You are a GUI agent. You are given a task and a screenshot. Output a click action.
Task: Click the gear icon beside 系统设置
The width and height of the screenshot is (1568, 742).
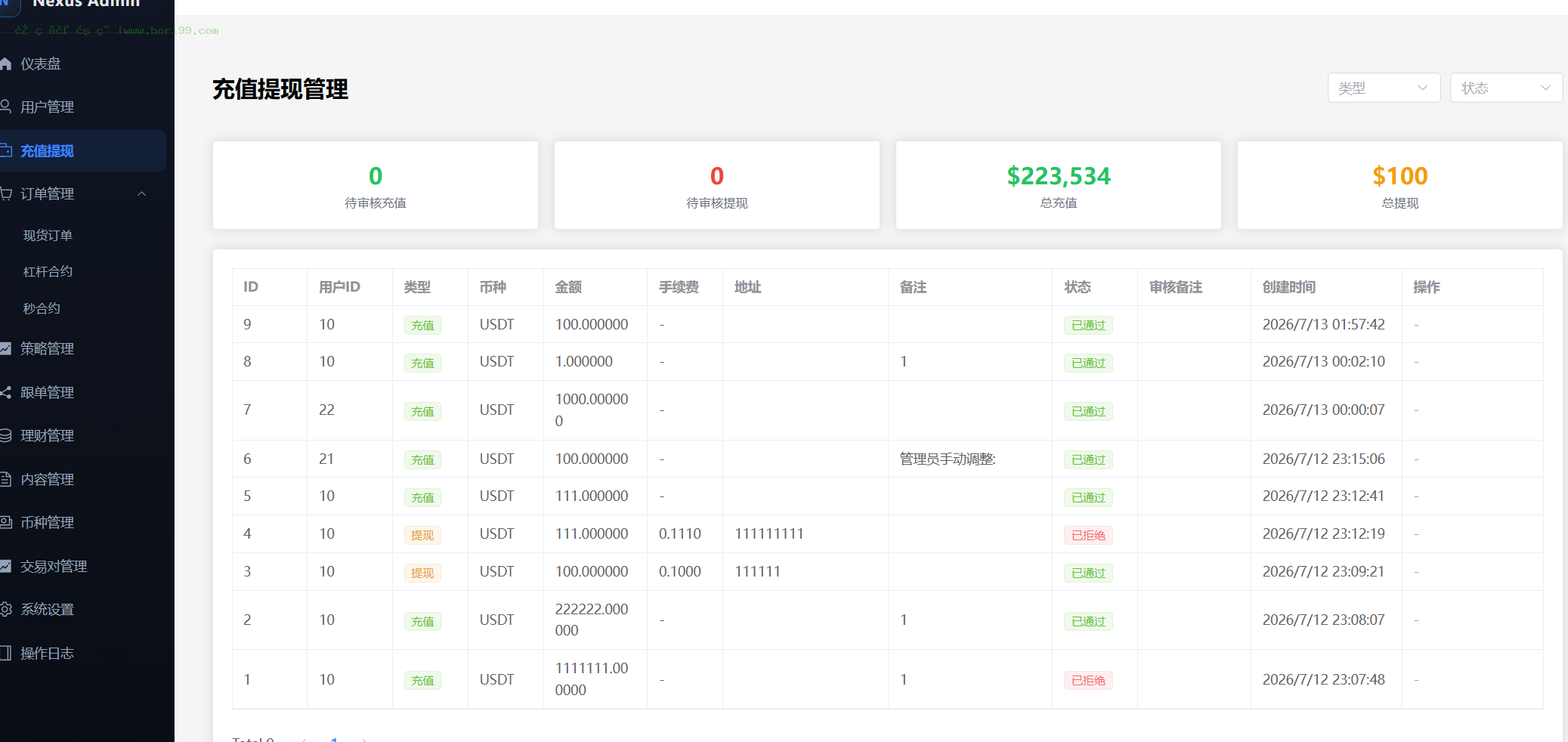(x=5, y=609)
